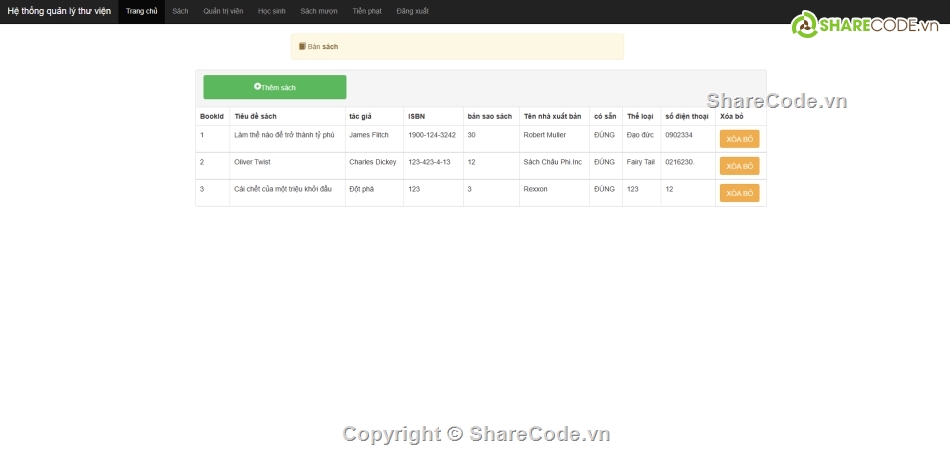The width and height of the screenshot is (950, 456).
Task: Click XÓA BỎ for the Rexxon book row
Action: point(739,193)
